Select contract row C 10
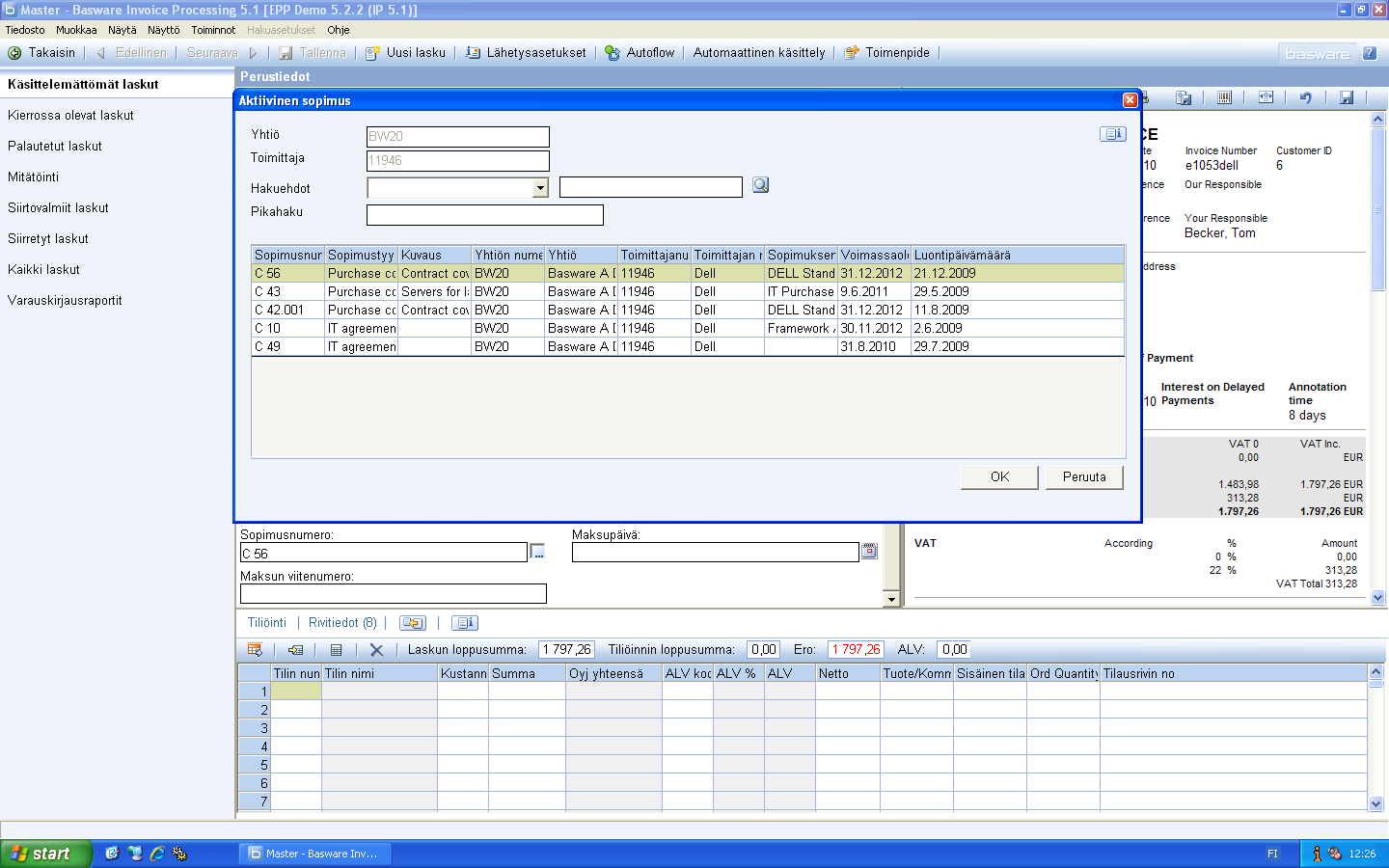 pos(688,328)
